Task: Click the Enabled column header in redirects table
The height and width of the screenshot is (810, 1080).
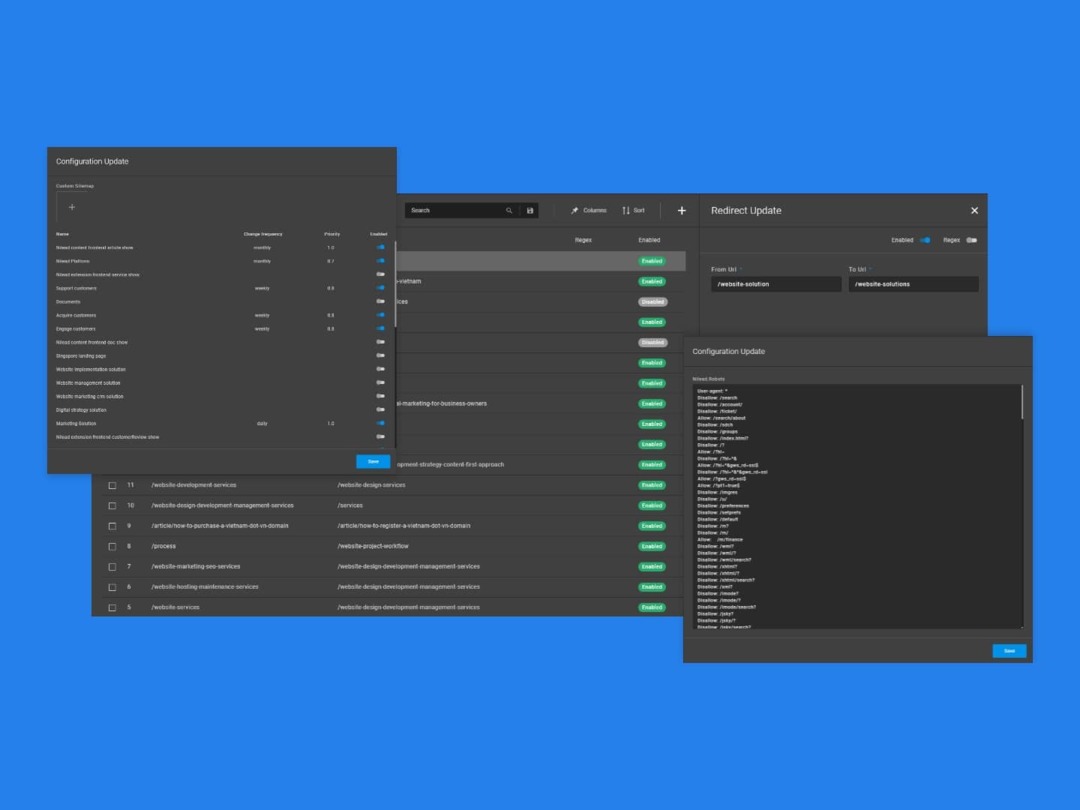Action: tap(649, 240)
